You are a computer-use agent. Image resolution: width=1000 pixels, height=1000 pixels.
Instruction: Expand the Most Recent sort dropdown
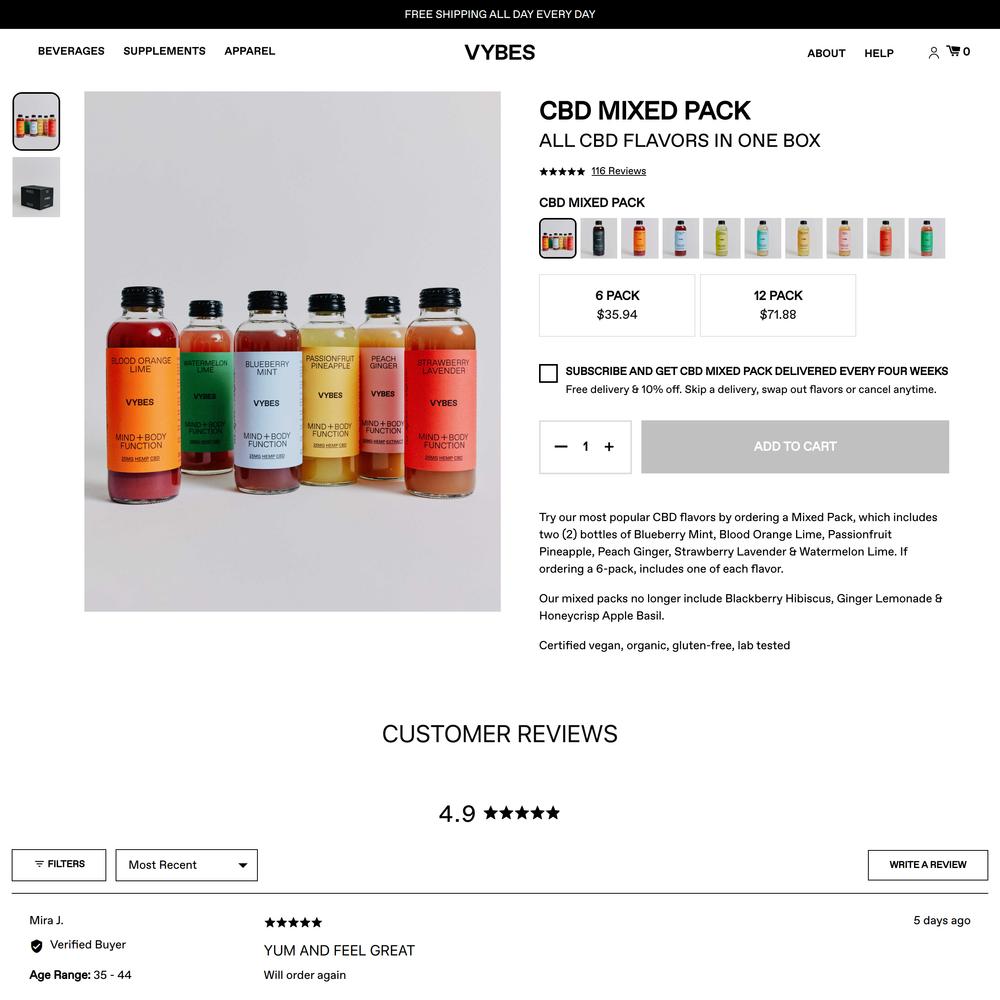click(186, 865)
